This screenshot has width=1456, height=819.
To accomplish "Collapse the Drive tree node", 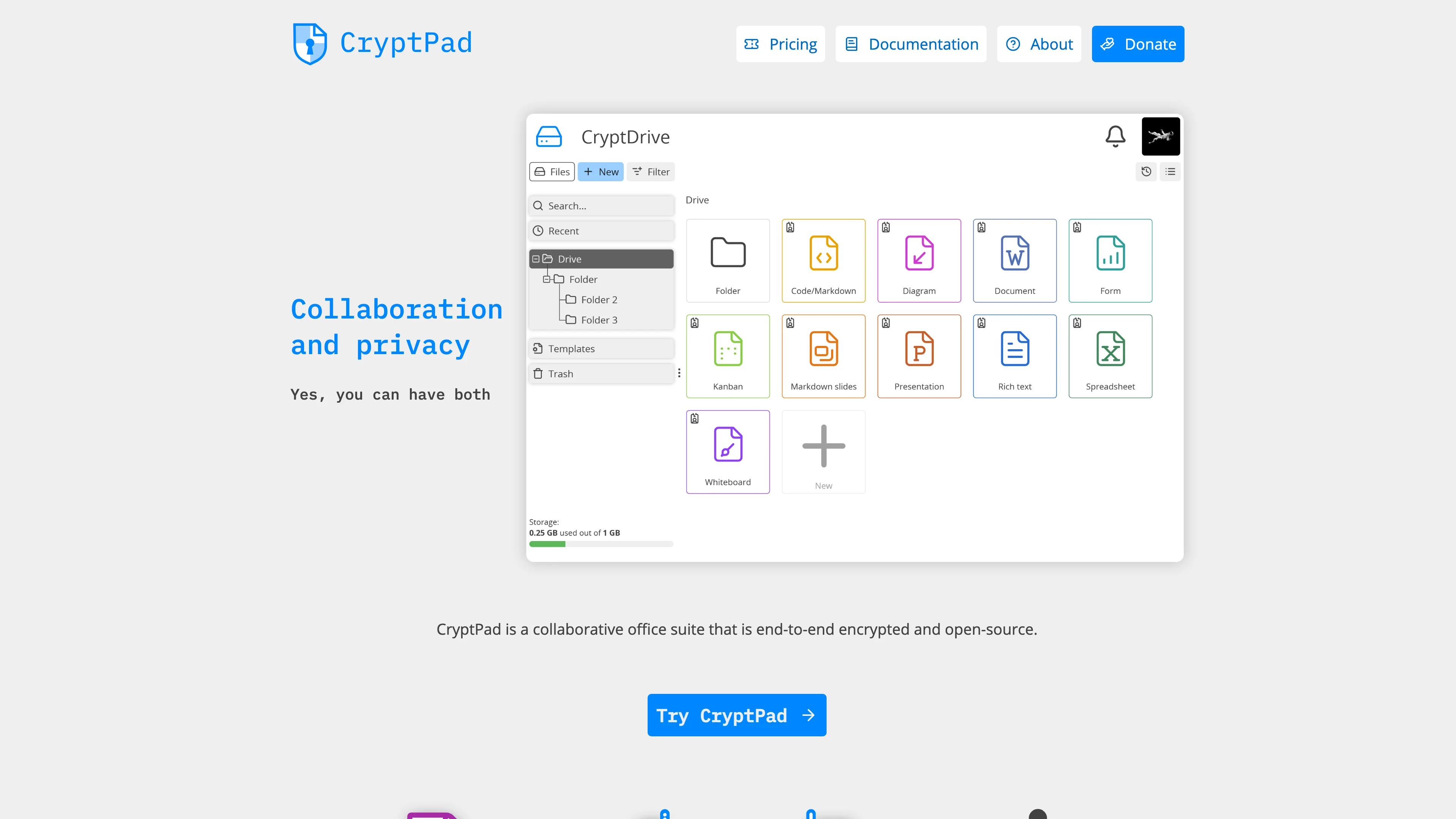I will (536, 259).
